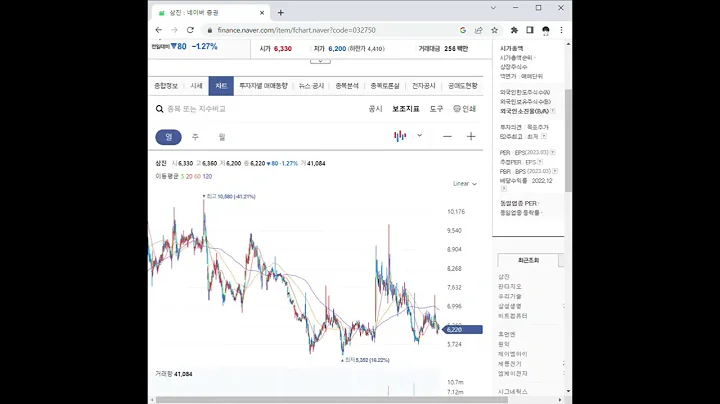Open the Linear scale dropdown
The image size is (720, 404).
pos(465,184)
